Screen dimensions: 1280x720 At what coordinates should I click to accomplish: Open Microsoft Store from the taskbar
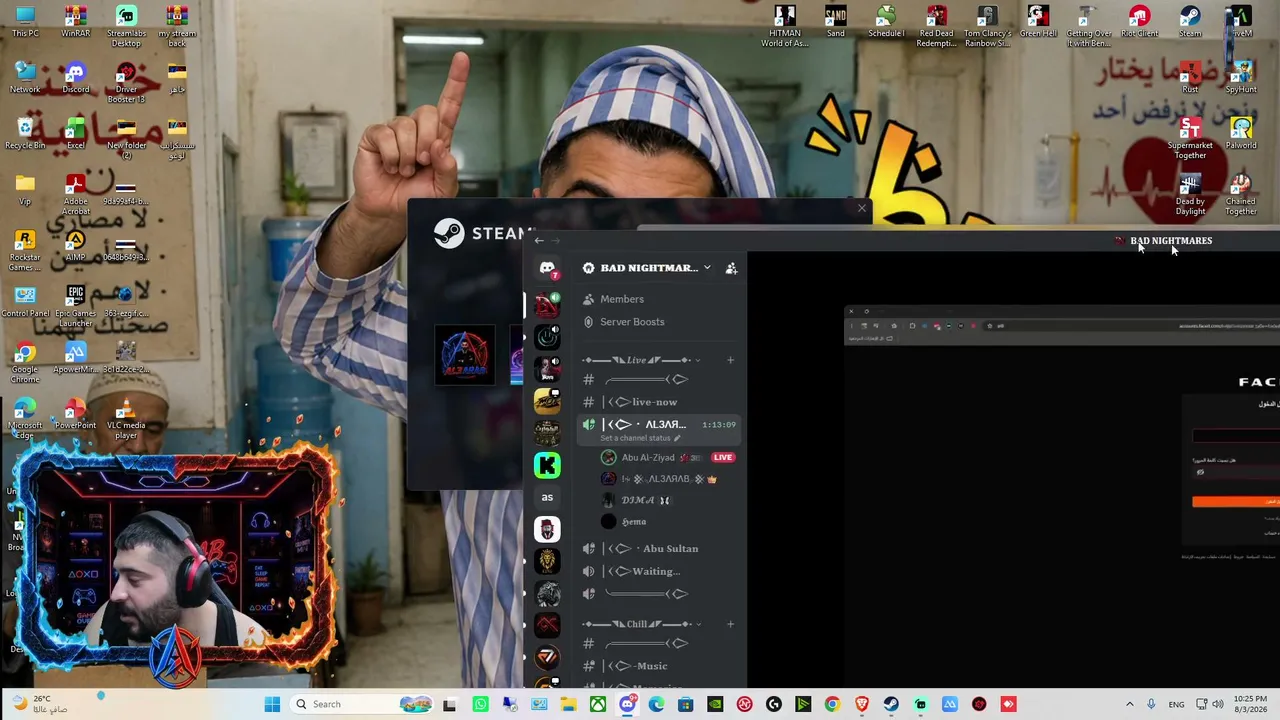click(x=685, y=704)
